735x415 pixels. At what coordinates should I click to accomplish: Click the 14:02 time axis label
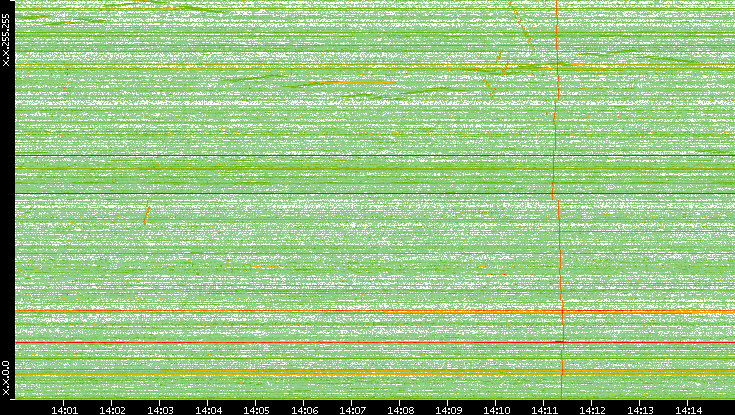(x=112, y=410)
